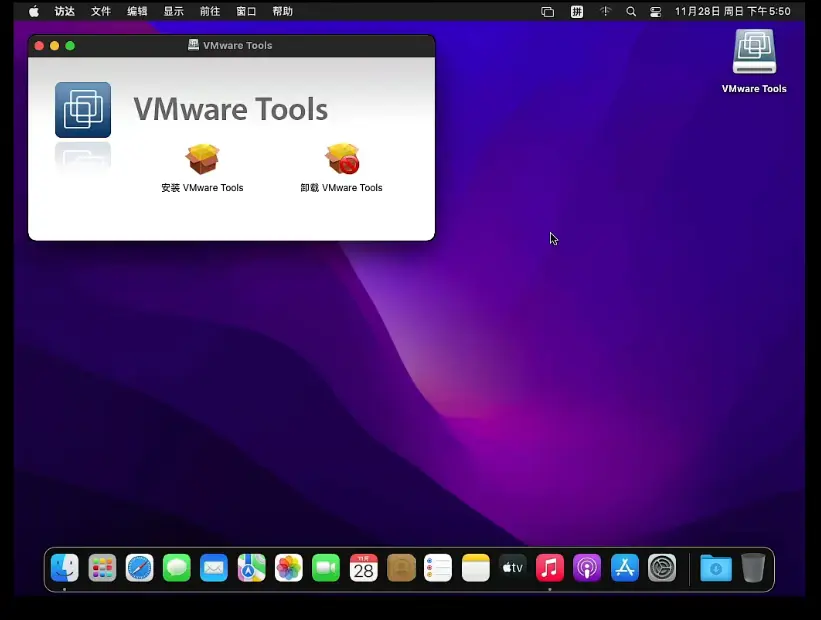Launch Launchpad from the Dock
This screenshot has height=620, width=821.
pyautogui.click(x=102, y=568)
